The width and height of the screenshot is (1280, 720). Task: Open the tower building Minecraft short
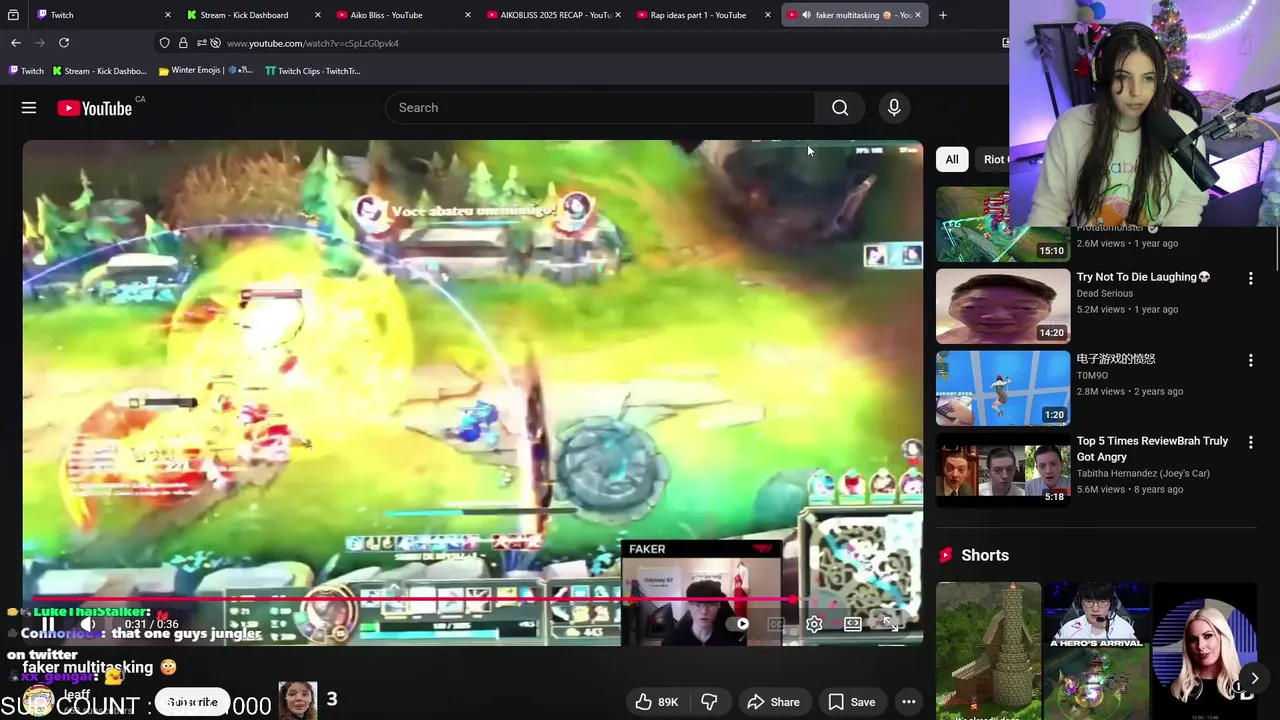coord(988,651)
